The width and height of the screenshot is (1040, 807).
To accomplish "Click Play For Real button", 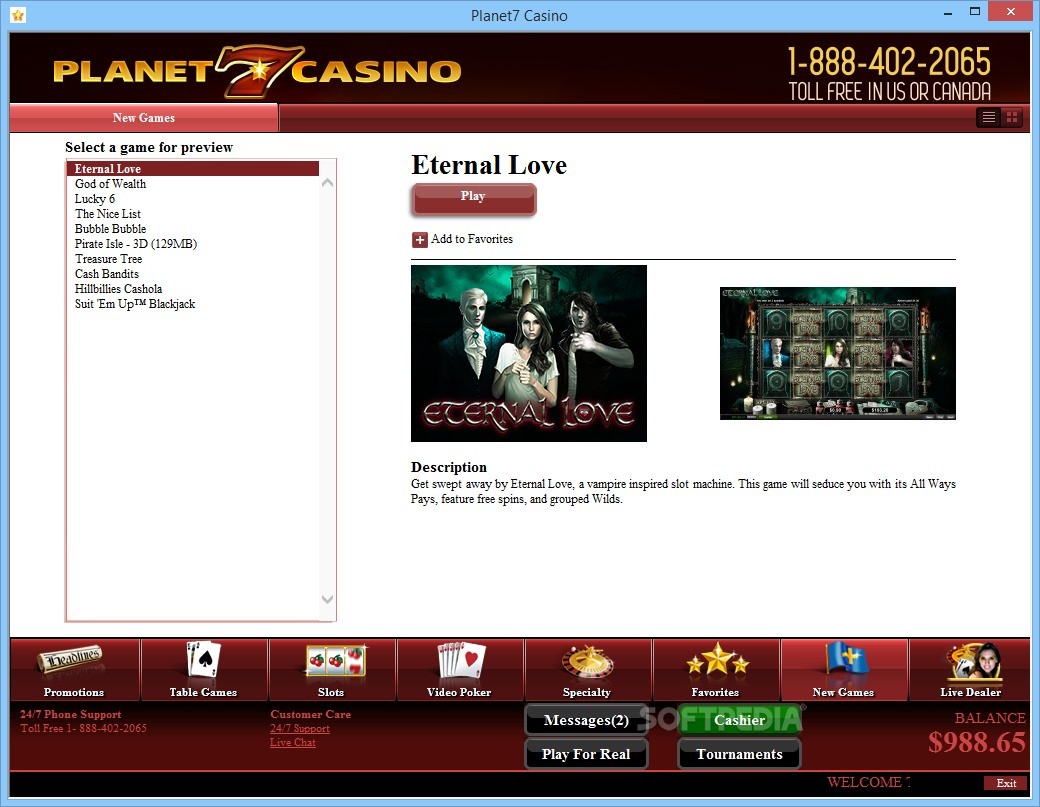I will [x=586, y=754].
